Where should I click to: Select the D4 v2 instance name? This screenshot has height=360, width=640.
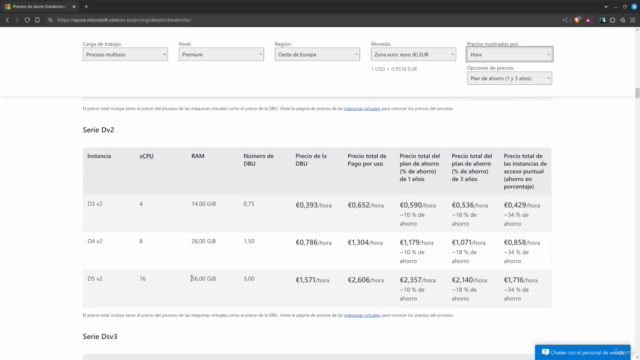click(x=95, y=241)
